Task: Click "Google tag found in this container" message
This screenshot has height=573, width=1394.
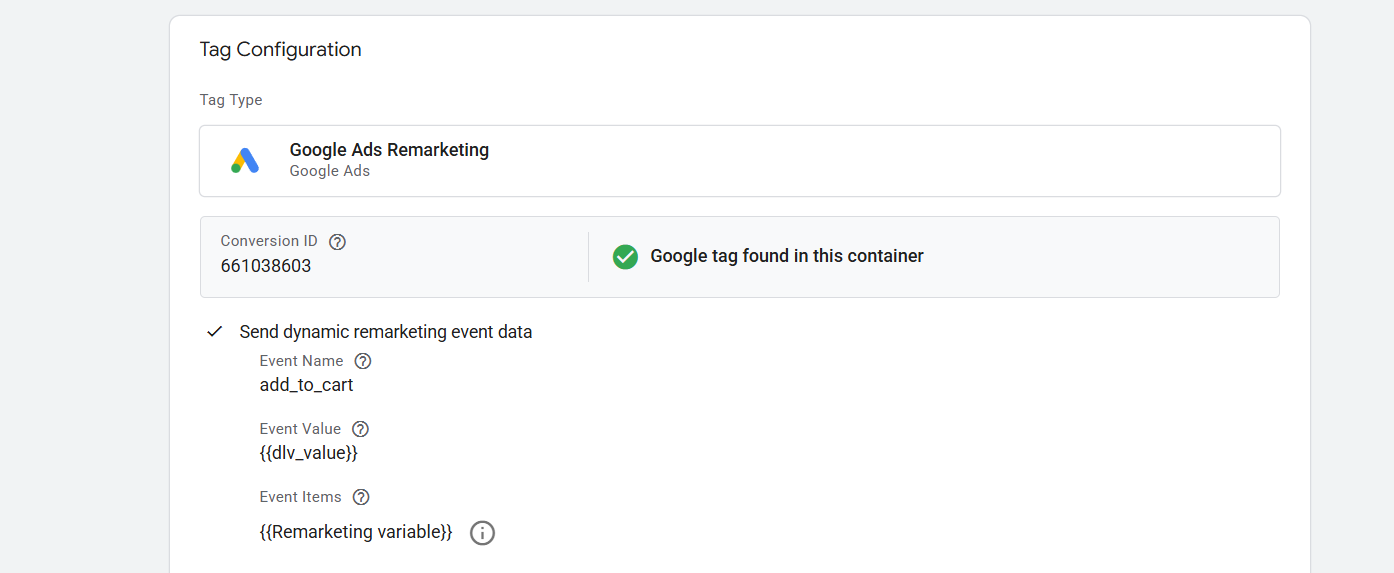Action: coord(787,256)
